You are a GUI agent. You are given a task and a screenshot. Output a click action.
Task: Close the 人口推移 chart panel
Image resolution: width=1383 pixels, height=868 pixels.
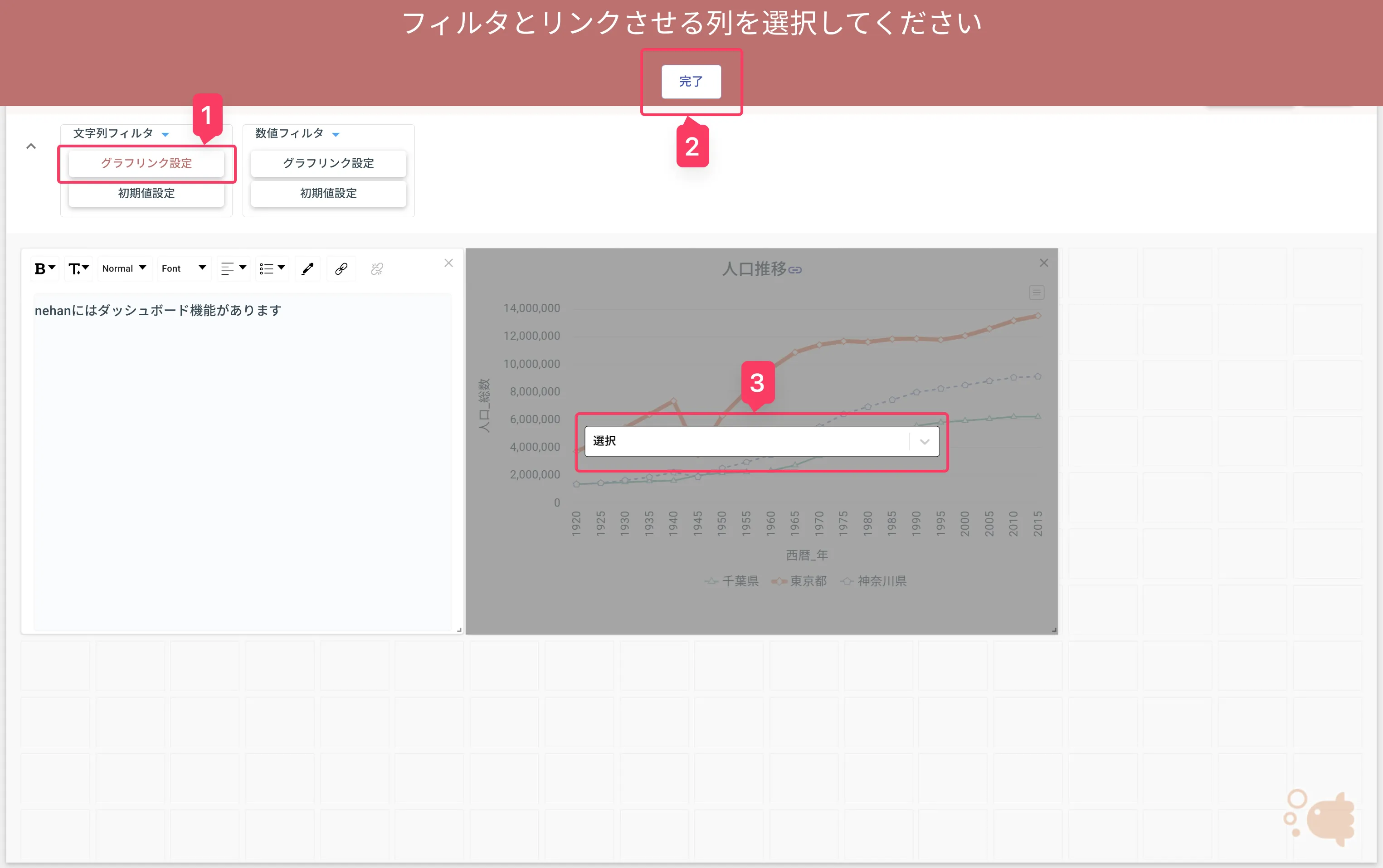point(1044,263)
